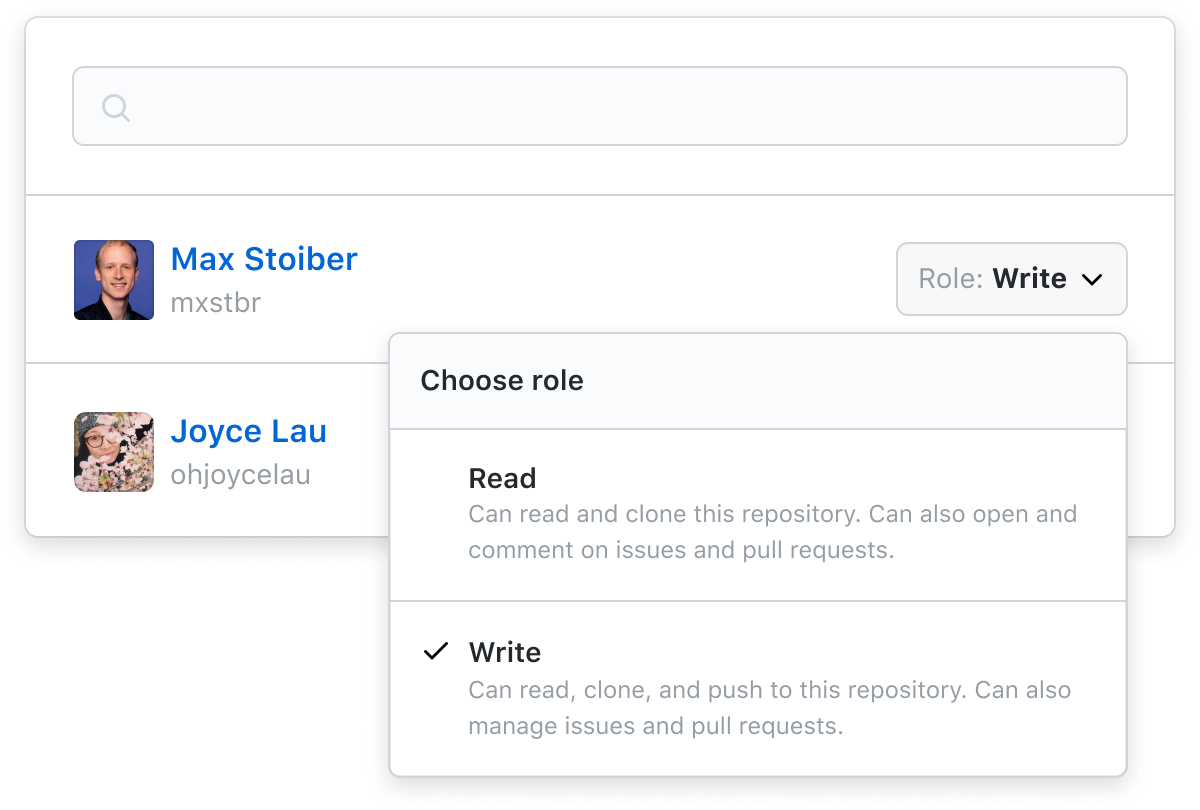
Task: Click Max Stoiber's profile avatar
Action: (x=113, y=279)
